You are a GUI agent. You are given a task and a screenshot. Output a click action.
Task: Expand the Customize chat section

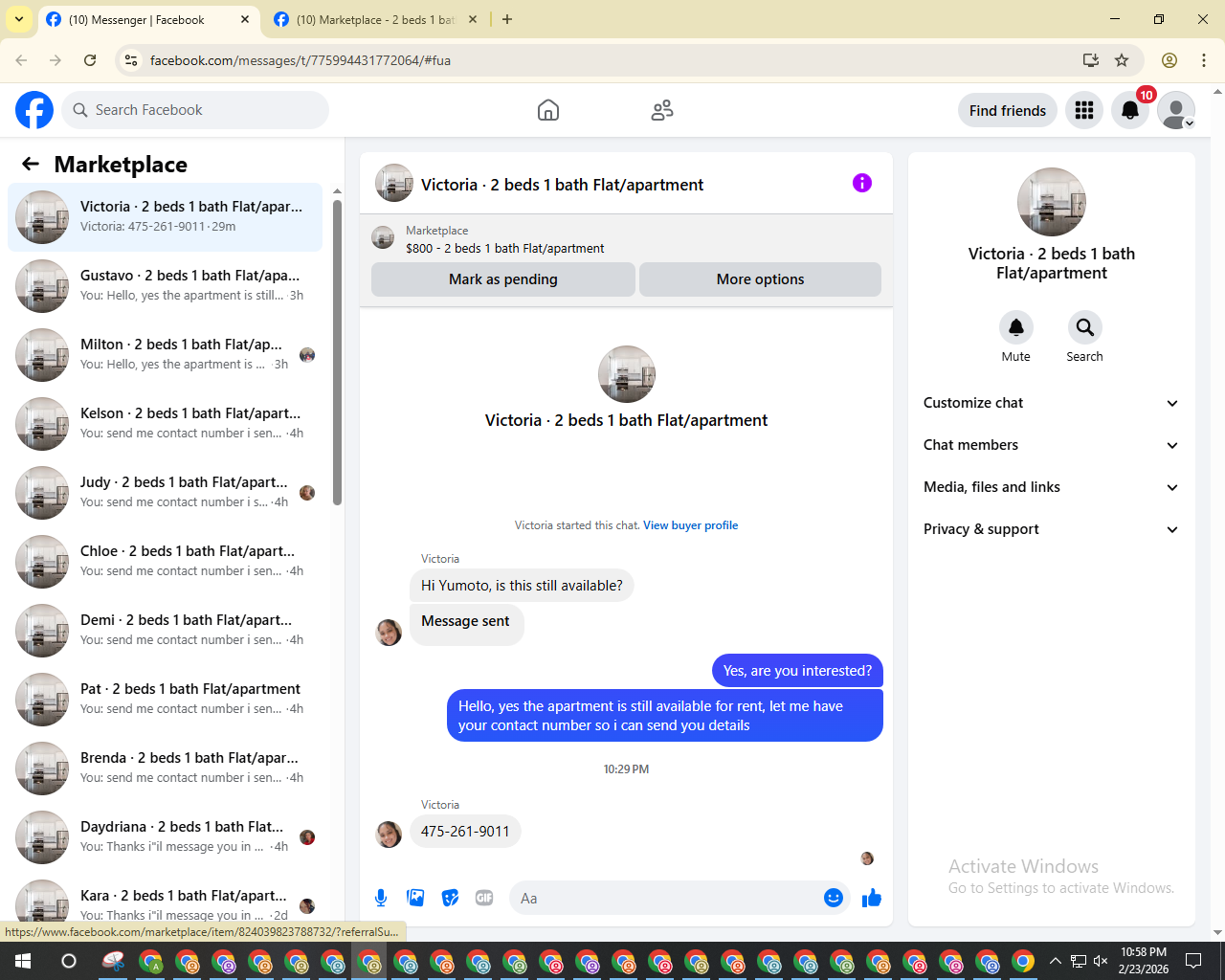[x=1051, y=403]
